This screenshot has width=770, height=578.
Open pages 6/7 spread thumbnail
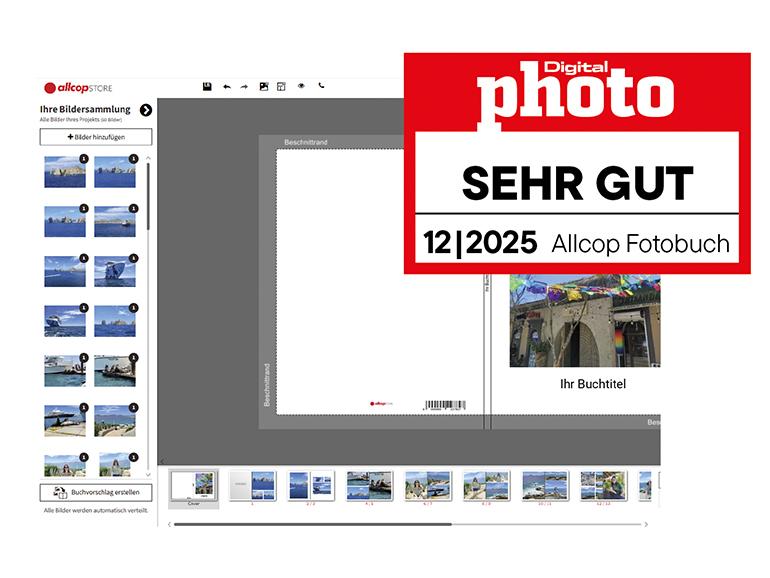click(428, 486)
